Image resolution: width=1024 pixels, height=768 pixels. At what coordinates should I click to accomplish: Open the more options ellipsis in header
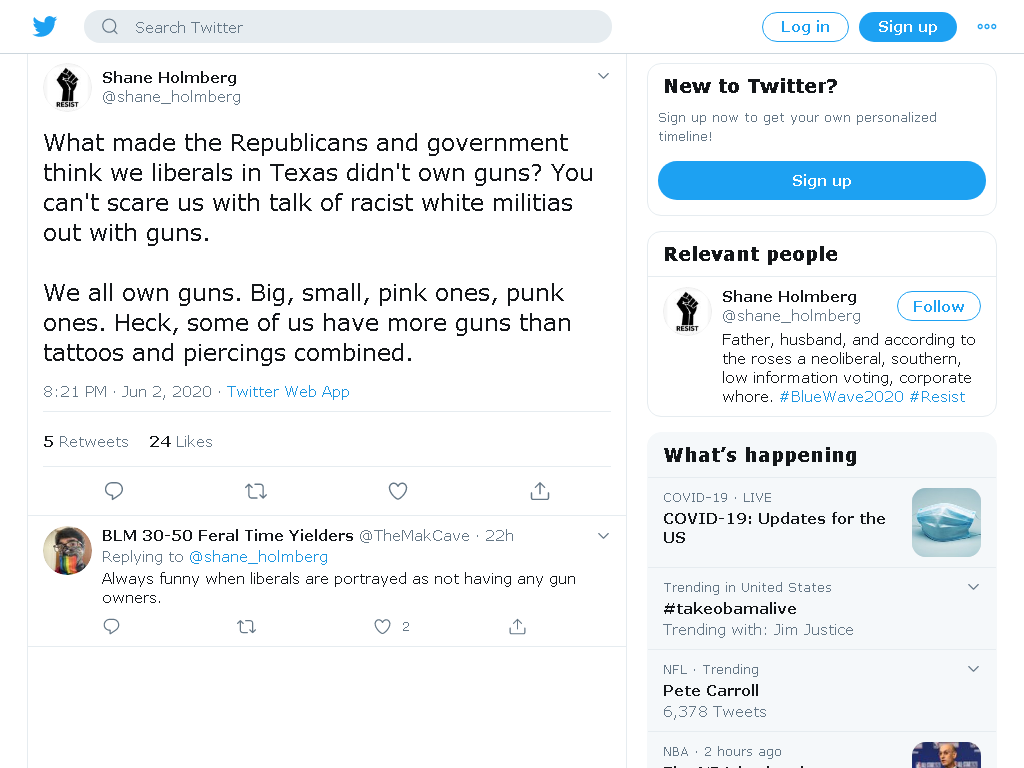987,27
